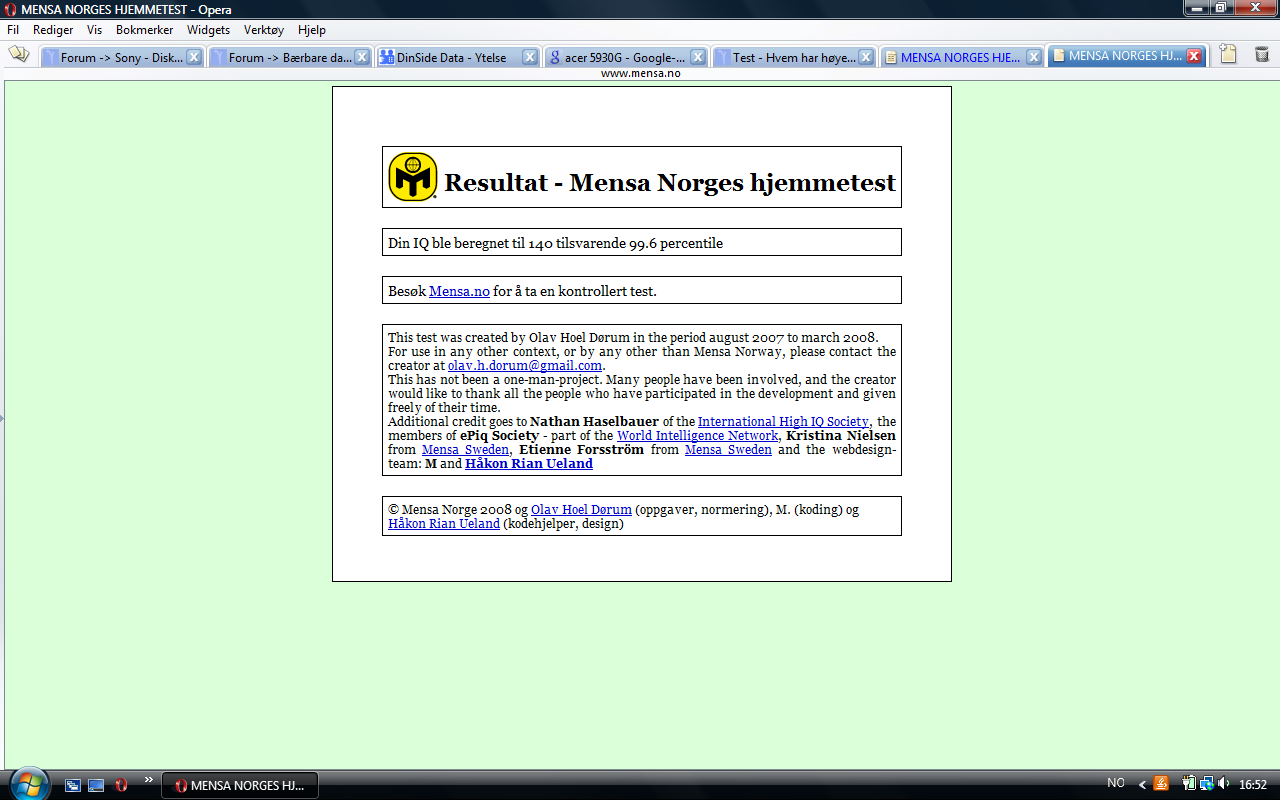Close the Forum -> Sony tab

pos(194,57)
